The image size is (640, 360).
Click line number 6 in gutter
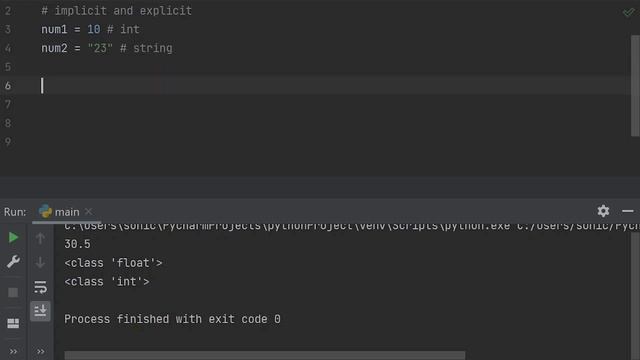8,86
